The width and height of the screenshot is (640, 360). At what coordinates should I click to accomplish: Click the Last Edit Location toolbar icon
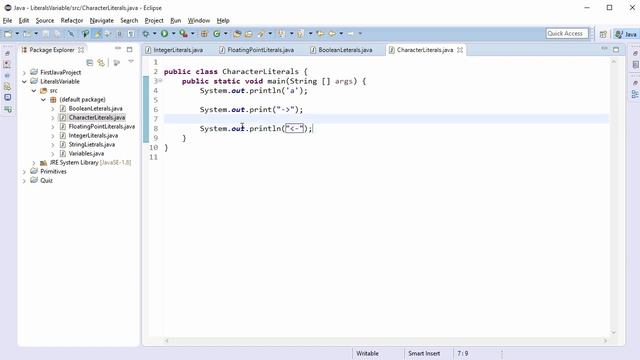click(x=320, y=34)
